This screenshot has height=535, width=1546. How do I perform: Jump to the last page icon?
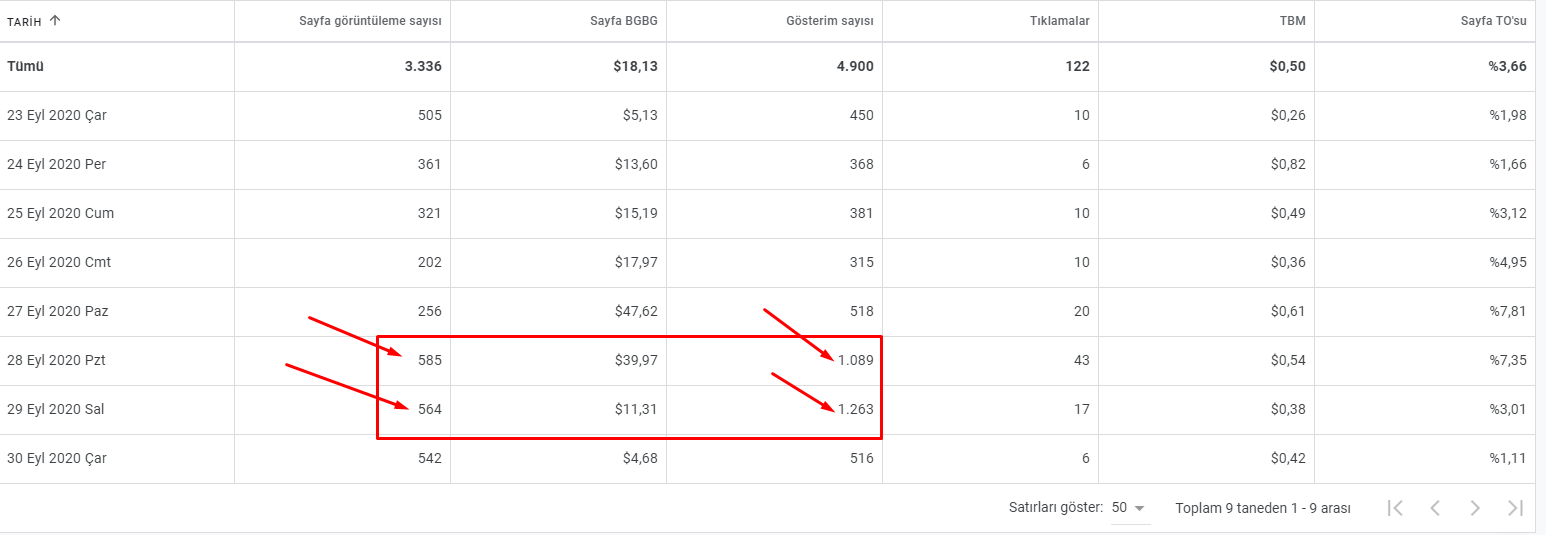[1515, 508]
